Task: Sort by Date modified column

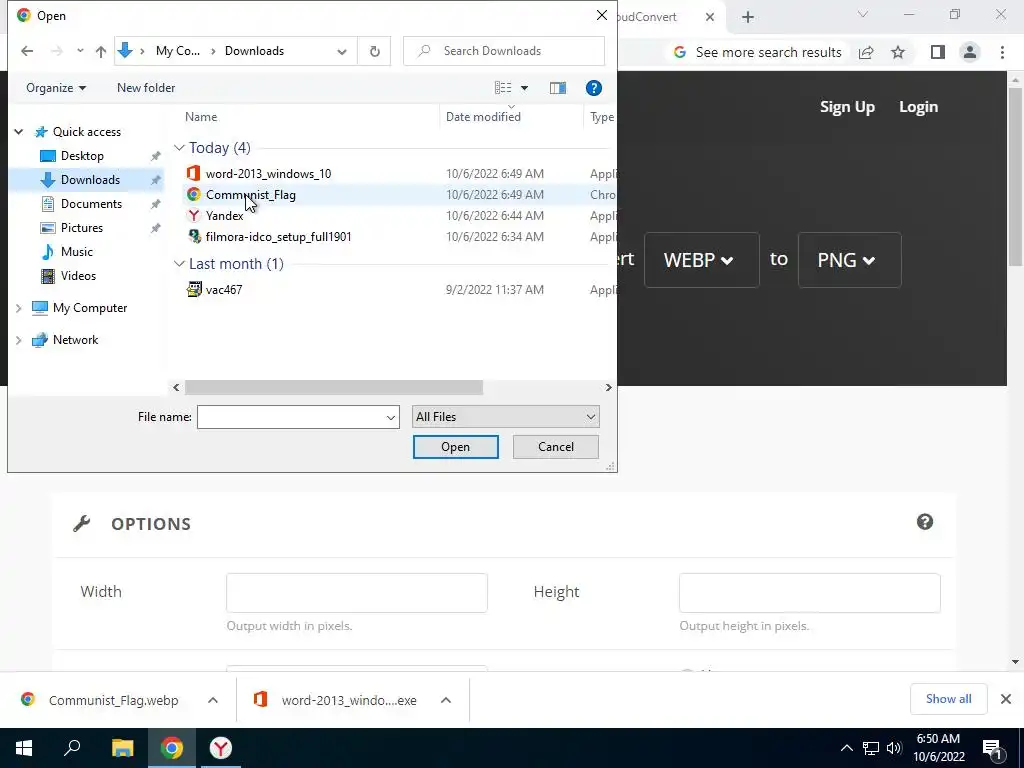Action: [x=483, y=117]
